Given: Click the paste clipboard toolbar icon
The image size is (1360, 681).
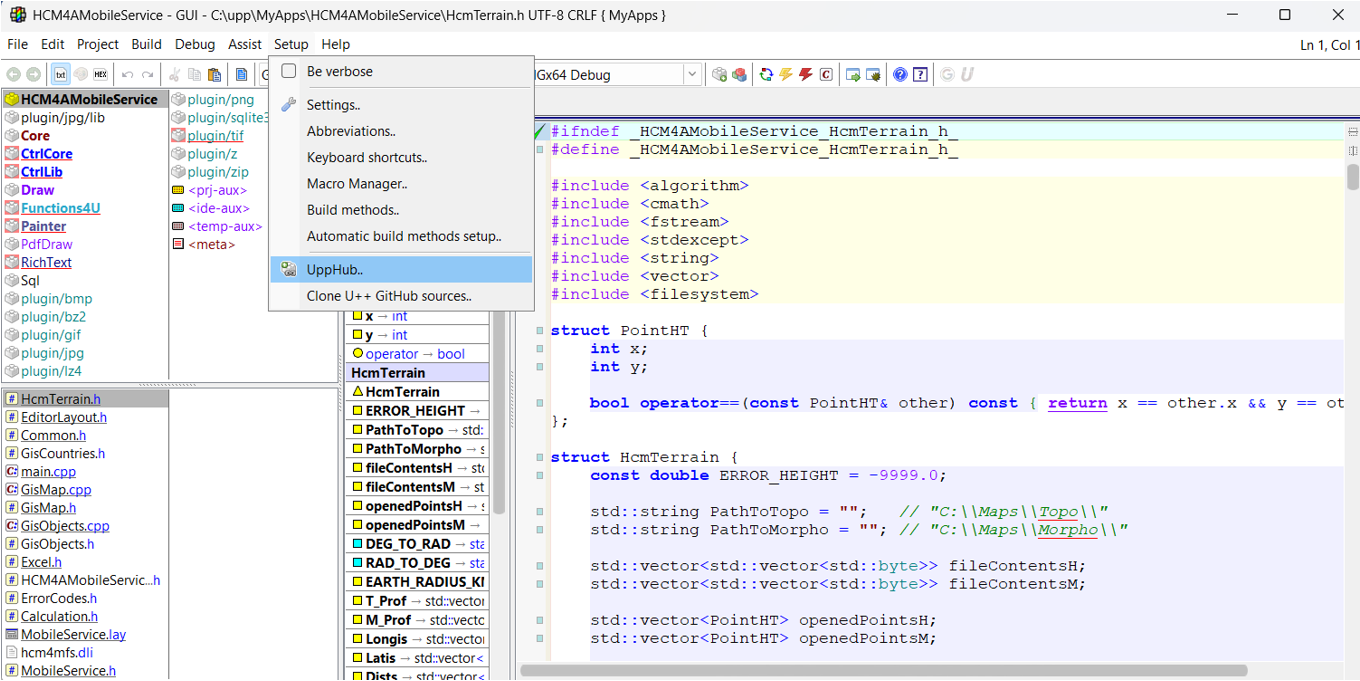Looking at the screenshot, I should pos(214,75).
